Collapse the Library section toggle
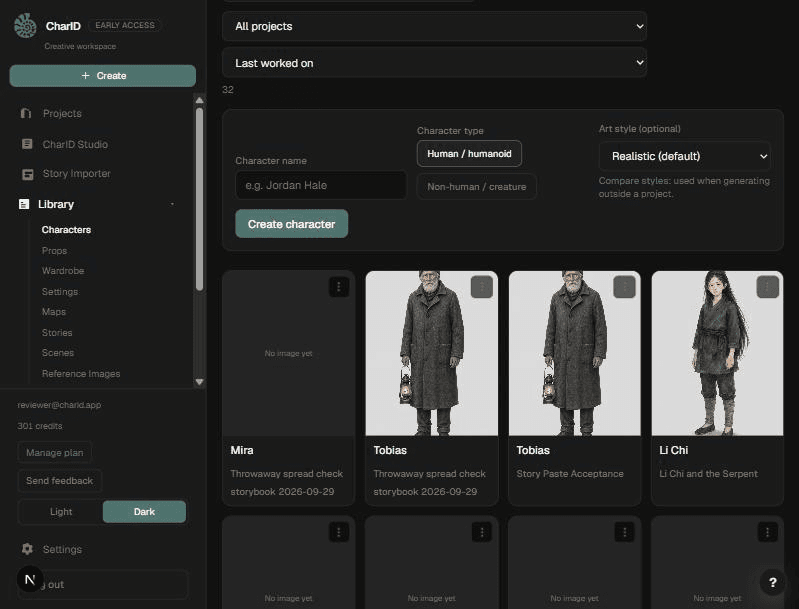The image size is (799, 609). pyautogui.click(x=172, y=204)
